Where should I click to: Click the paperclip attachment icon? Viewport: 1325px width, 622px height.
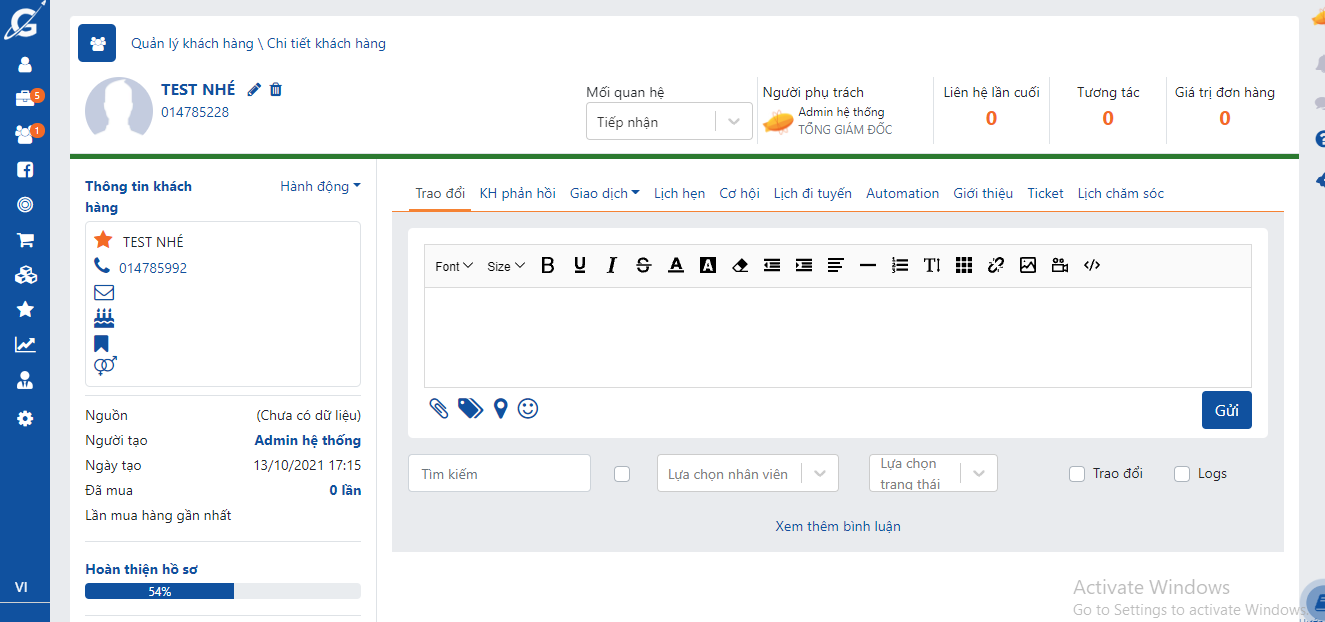439,408
